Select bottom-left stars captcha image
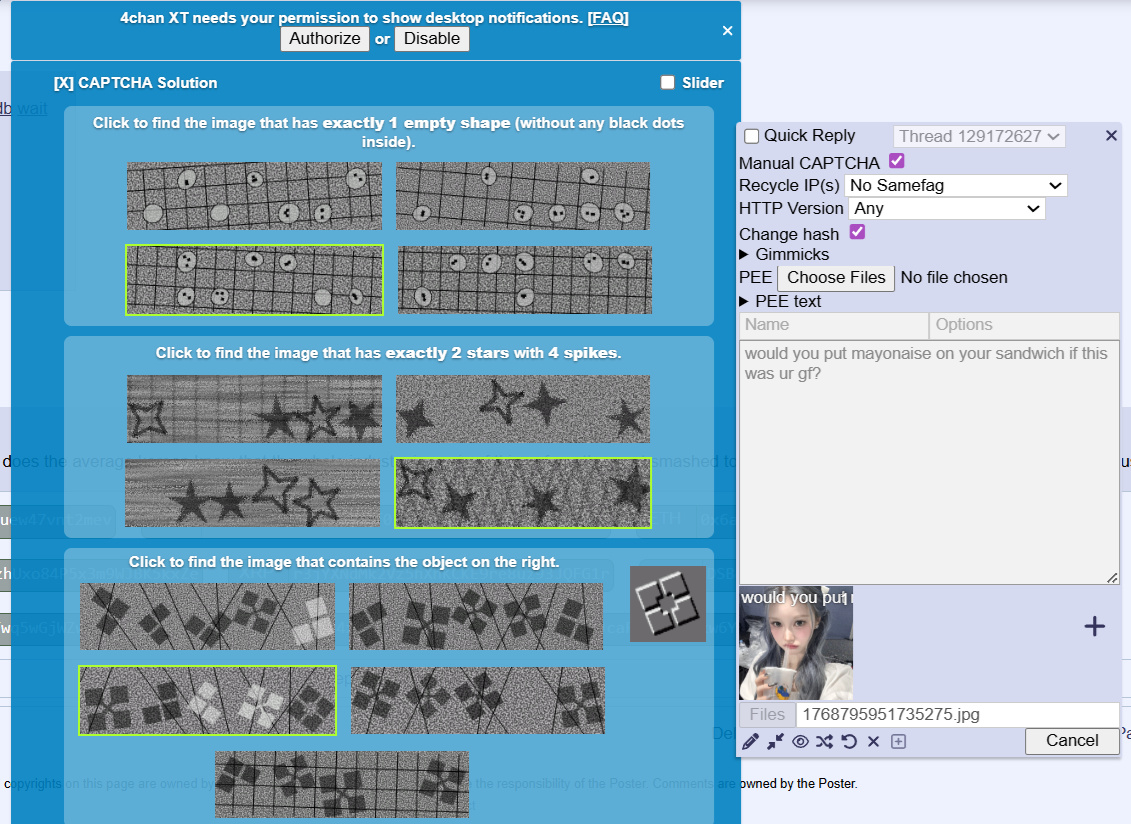The image size is (1131, 824). coord(252,493)
